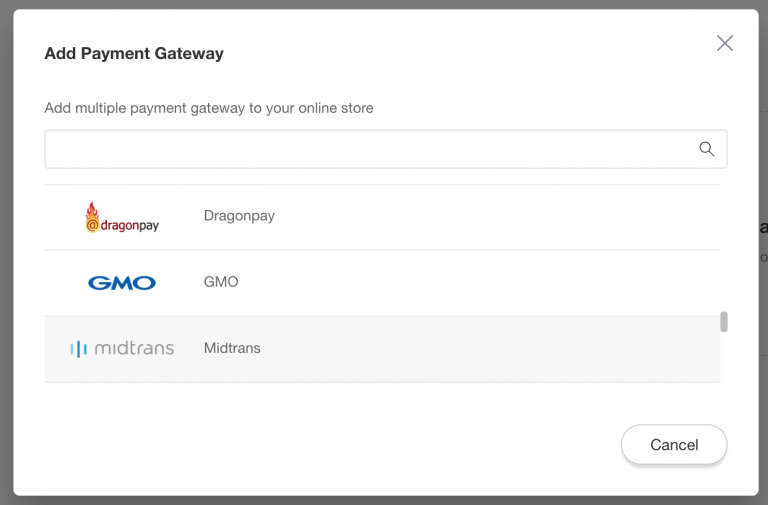The height and width of the screenshot is (505, 768).
Task: Choose the Midtrans gateway label
Action: click(232, 348)
